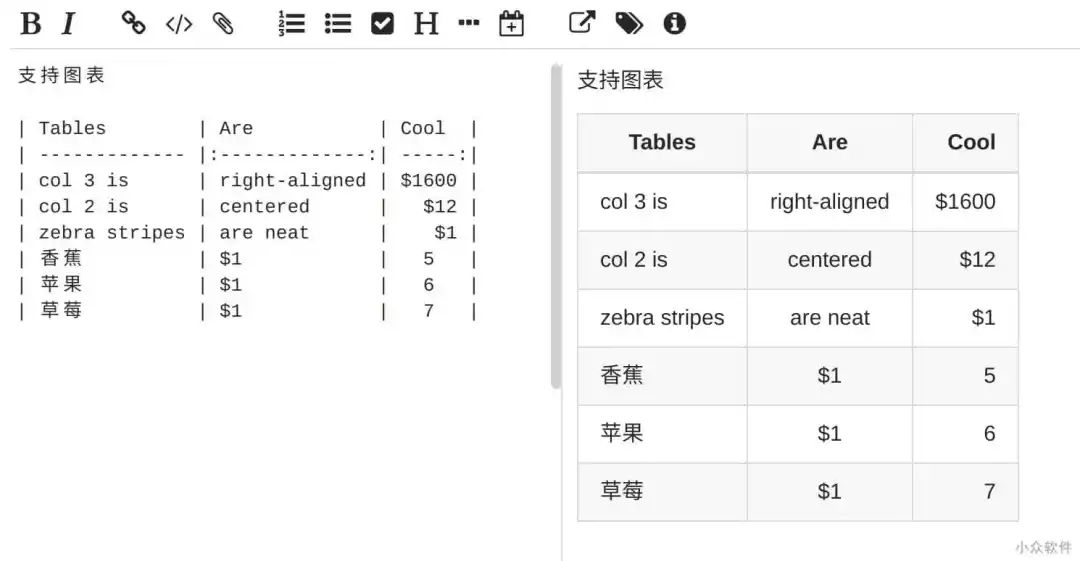Viewport: 1080px width, 561px height.
Task: Click the '5' cell in the 香蕉 row
Action: click(965, 376)
